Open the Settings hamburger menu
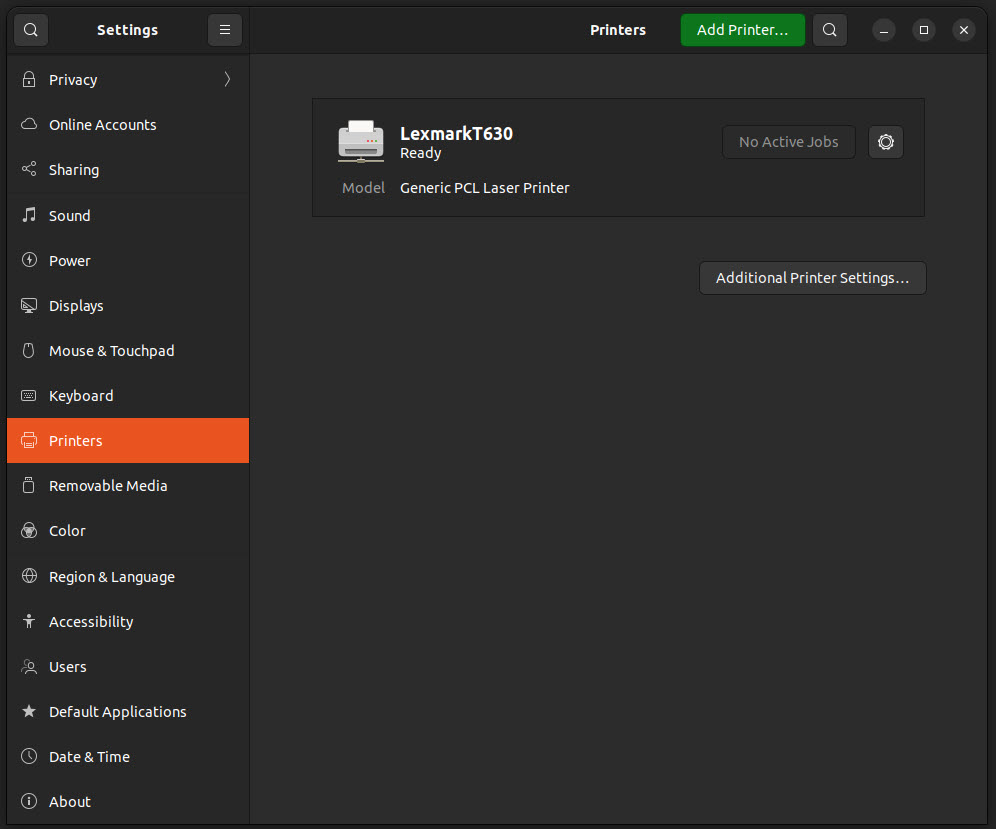Image resolution: width=996 pixels, height=829 pixels. (x=225, y=30)
